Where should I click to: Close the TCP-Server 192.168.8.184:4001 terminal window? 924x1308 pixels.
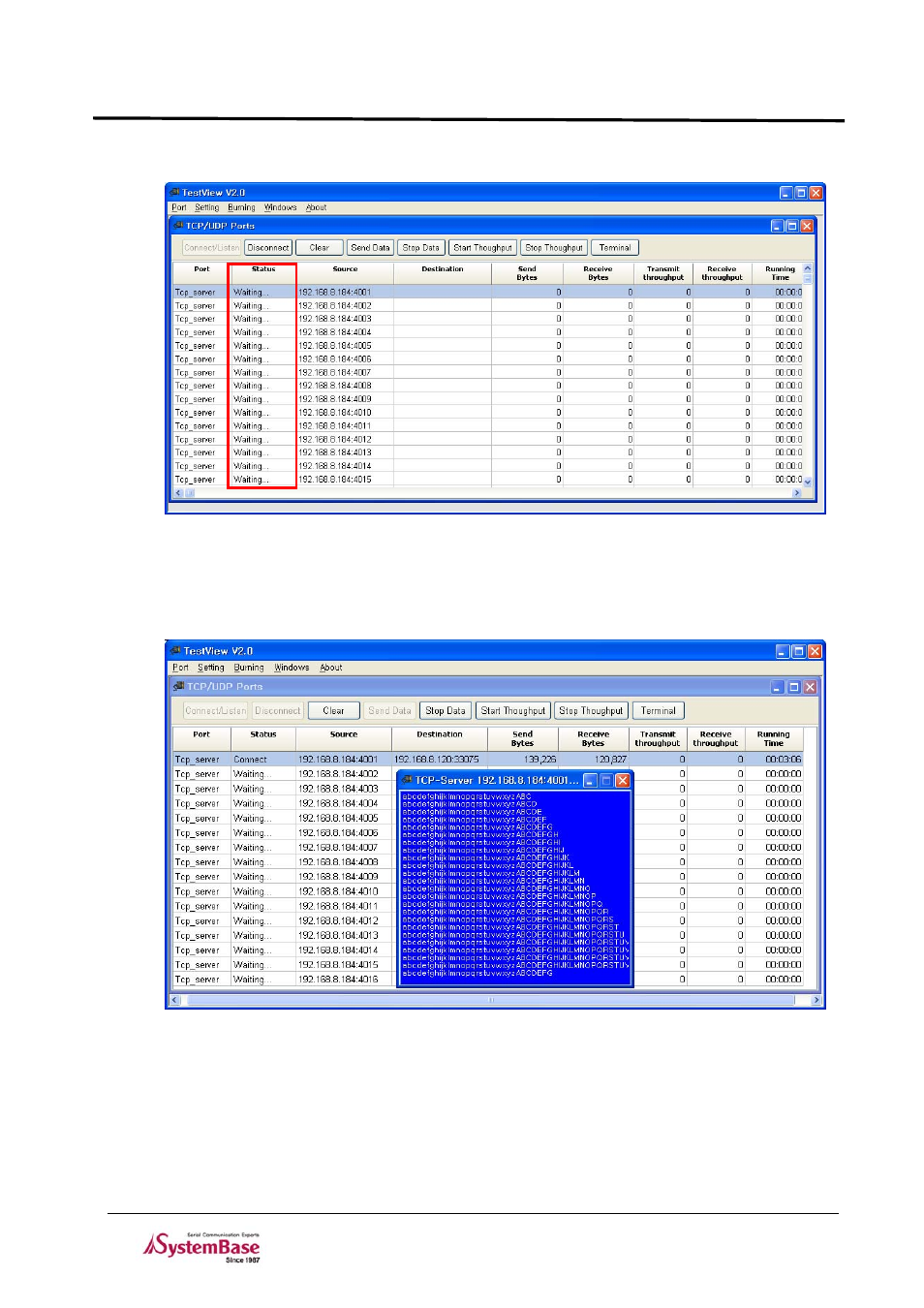(x=623, y=780)
